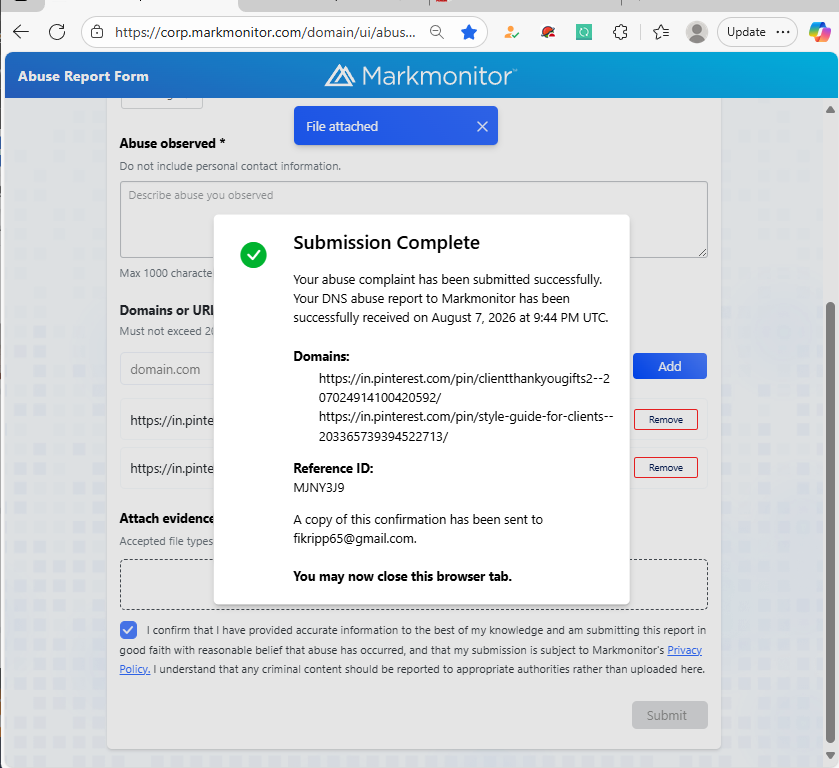Click the style-guide-for-clients pinterest URL text

[x=466, y=427]
